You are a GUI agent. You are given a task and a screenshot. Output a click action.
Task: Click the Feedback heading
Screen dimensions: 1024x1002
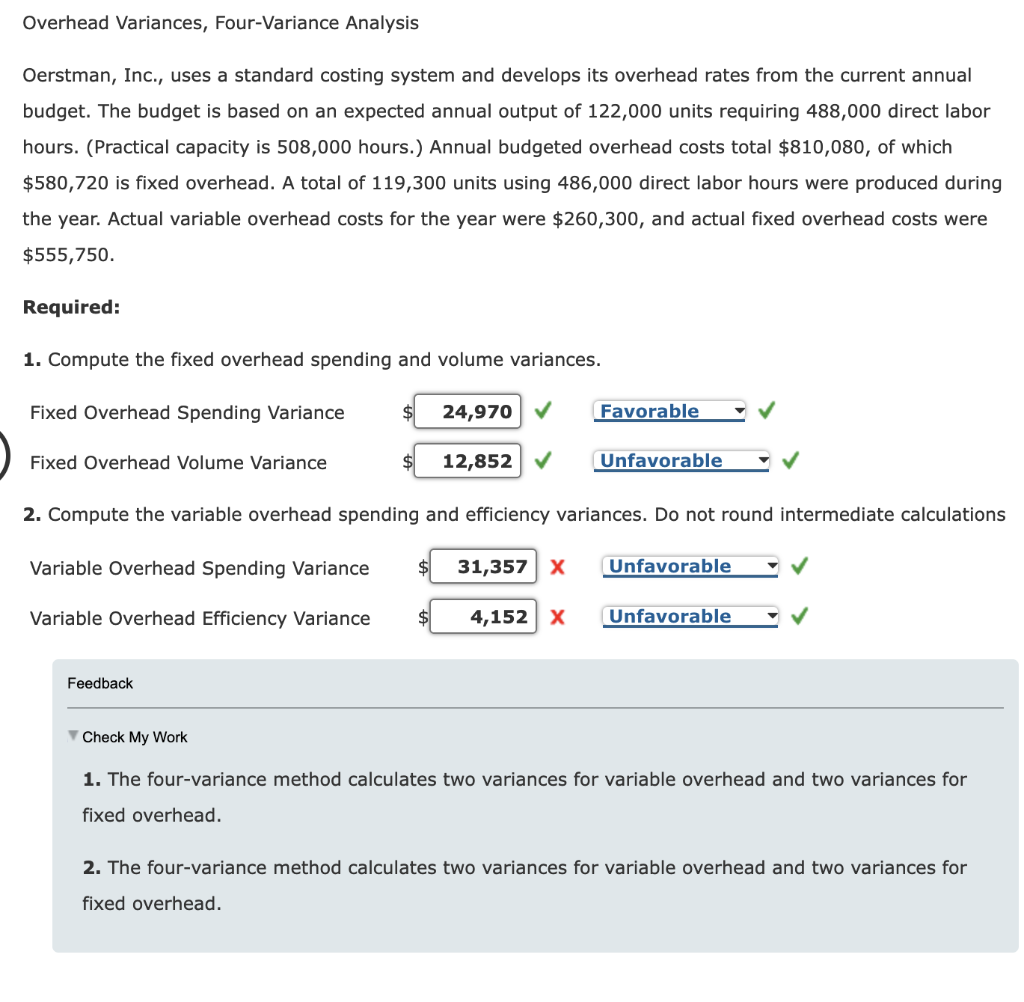click(x=100, y=683)
